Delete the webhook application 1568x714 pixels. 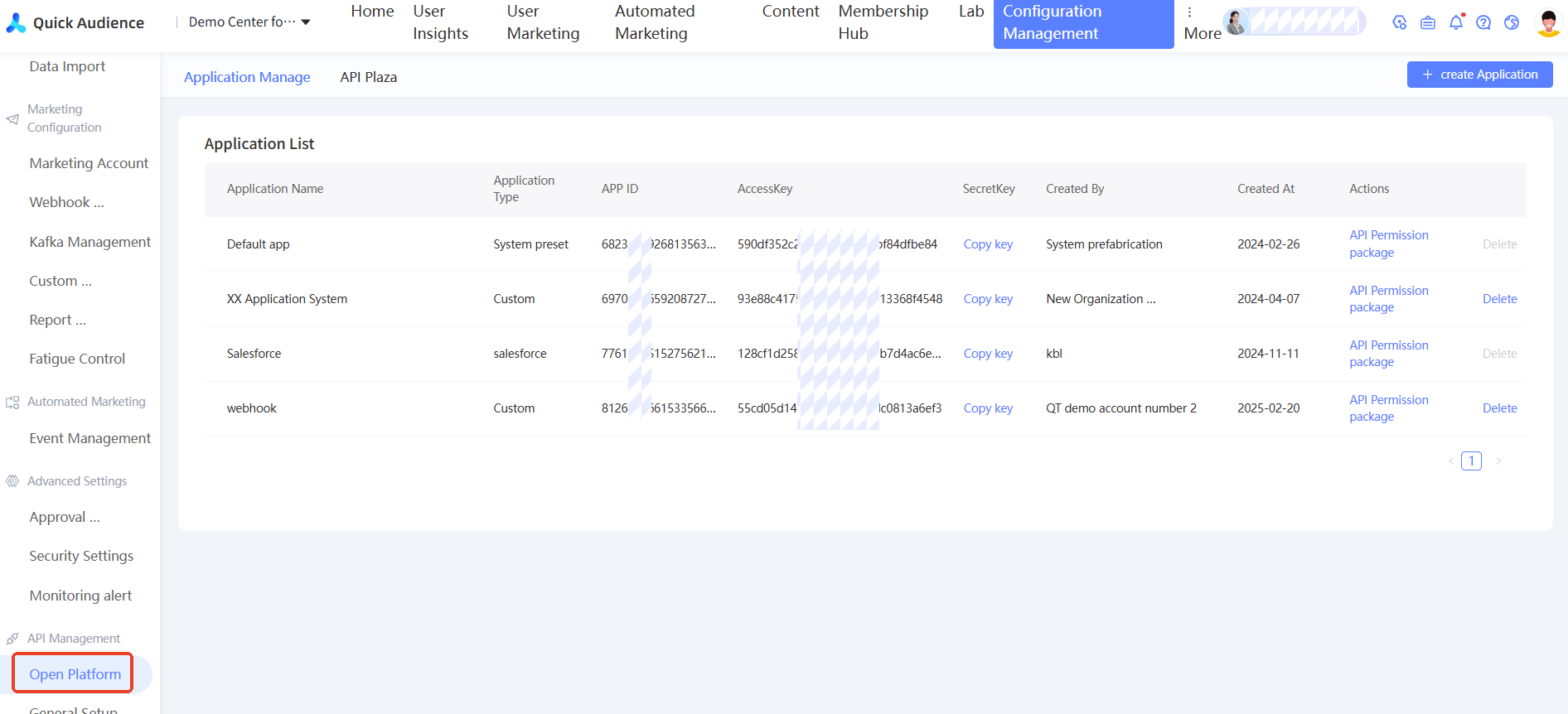(x=1499, y=408)
